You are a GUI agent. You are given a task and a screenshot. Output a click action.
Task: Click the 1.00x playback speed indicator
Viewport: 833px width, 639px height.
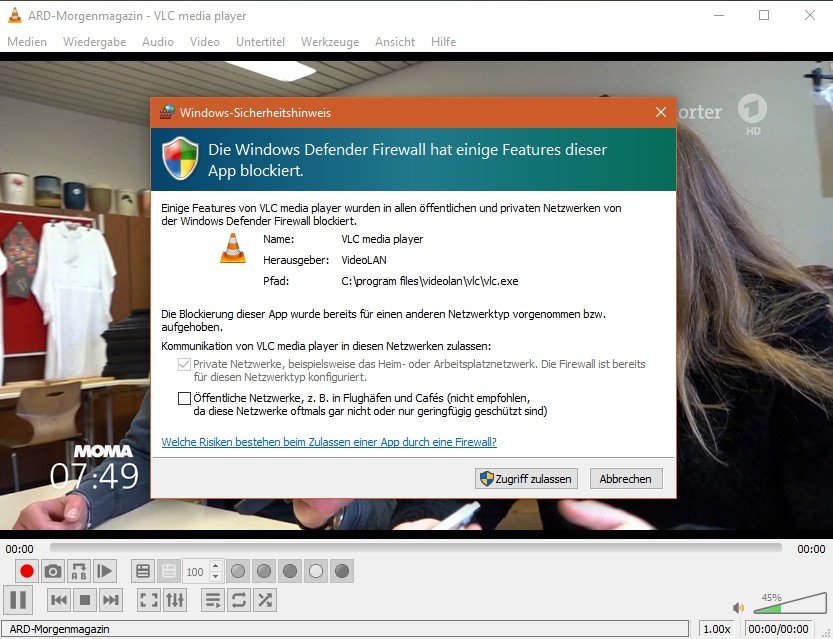point(716,629)
